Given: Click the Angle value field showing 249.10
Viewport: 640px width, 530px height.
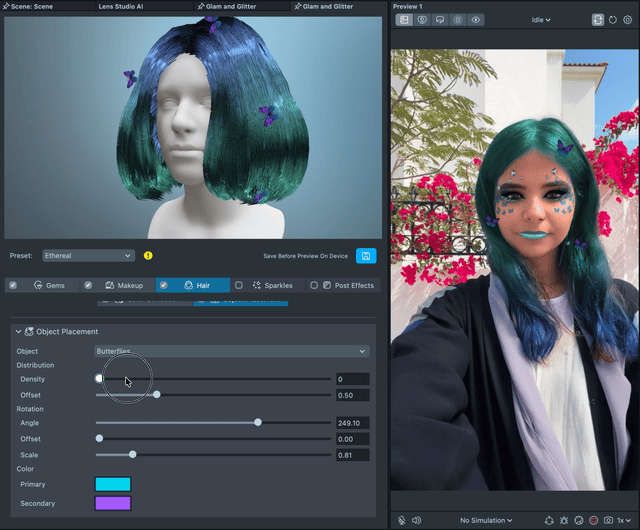Looking at the screenshot, I should tap(352, 423).
